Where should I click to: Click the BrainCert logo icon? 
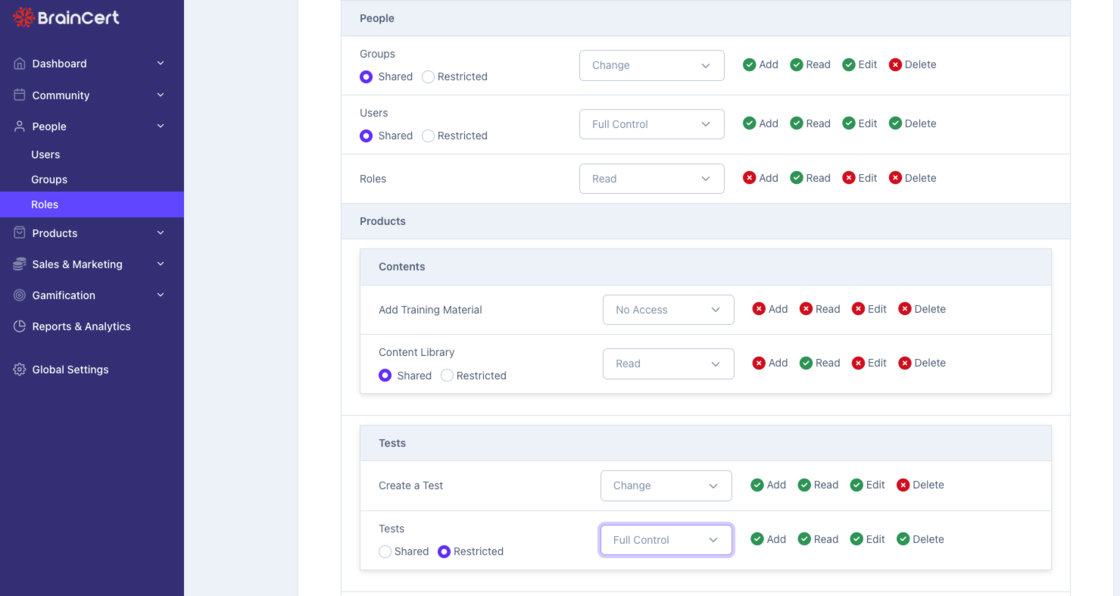[25, 17]
